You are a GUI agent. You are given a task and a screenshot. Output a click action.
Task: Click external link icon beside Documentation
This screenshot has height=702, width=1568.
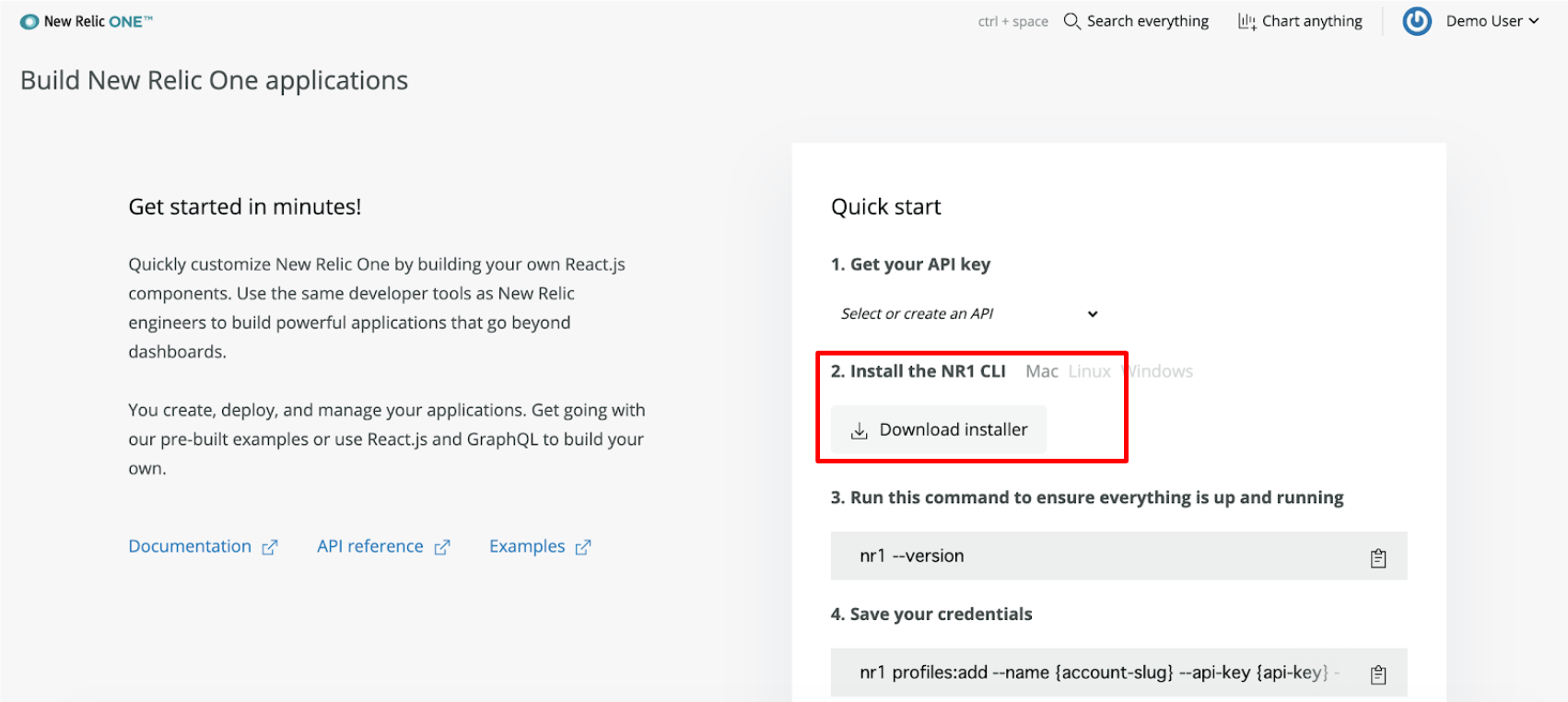click(x=269, y=547)
